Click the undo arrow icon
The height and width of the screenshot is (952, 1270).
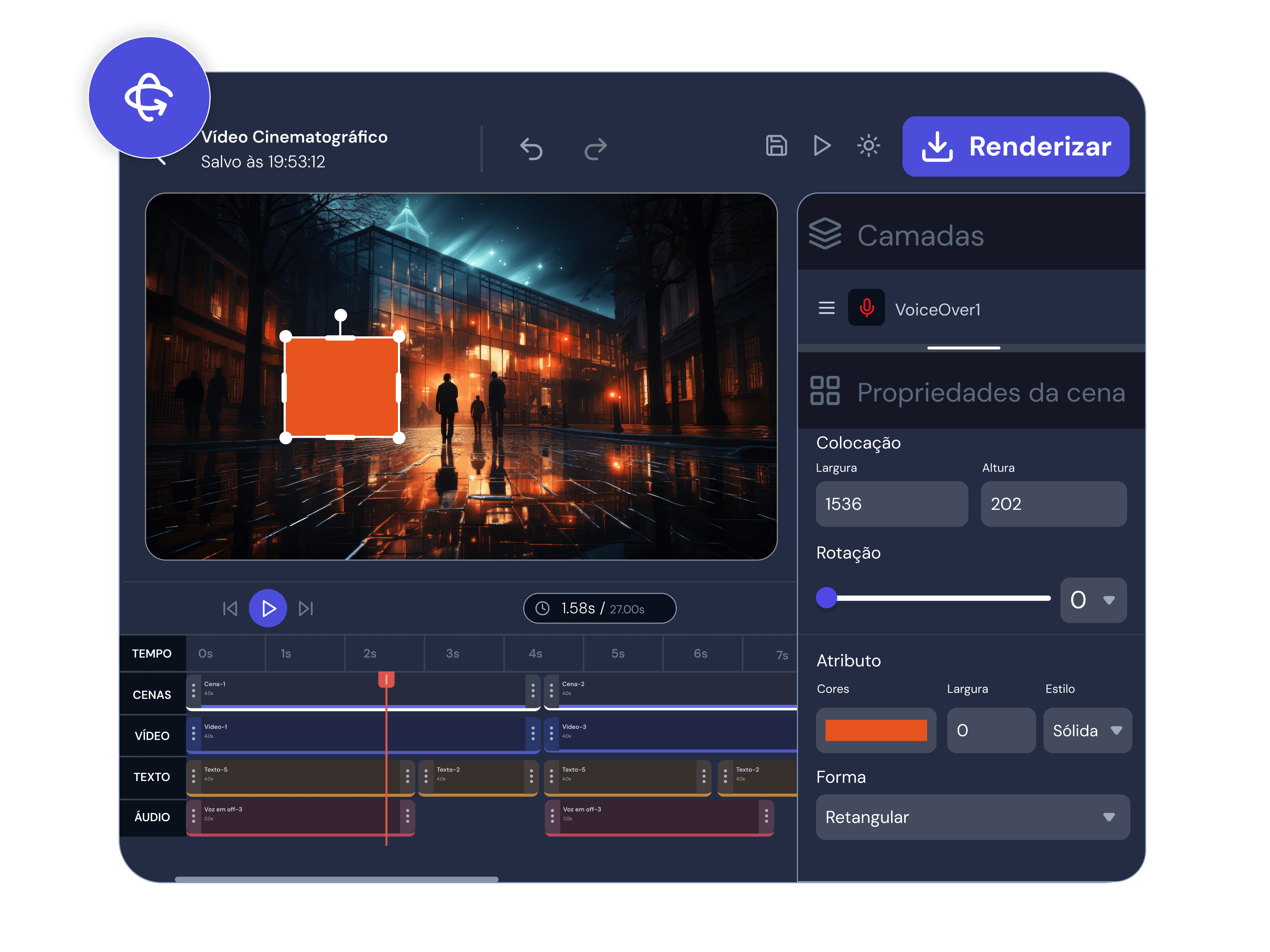(531, 149)
